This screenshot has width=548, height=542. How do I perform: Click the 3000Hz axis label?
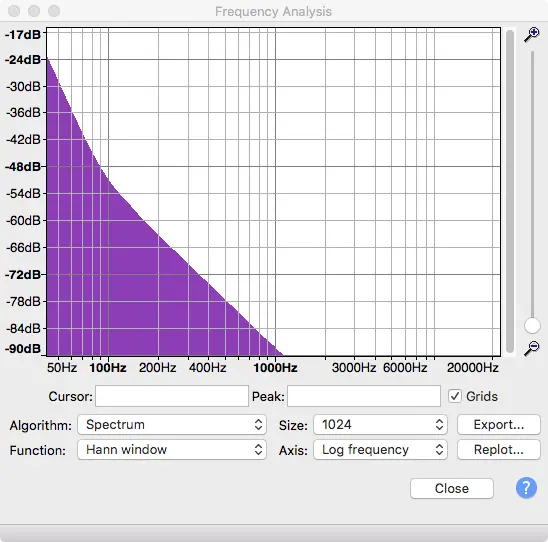click(354, 368)
